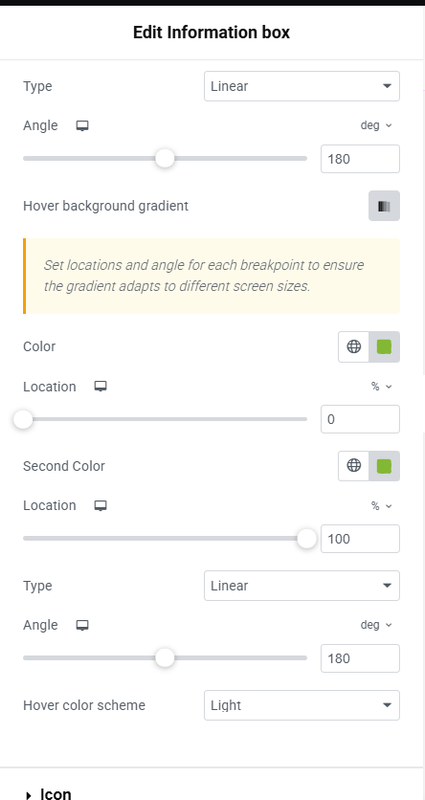The width and height of the screenshot is (425, 800).
Task: Change the deg unit of bottom Angle
Action: point(377,625)
